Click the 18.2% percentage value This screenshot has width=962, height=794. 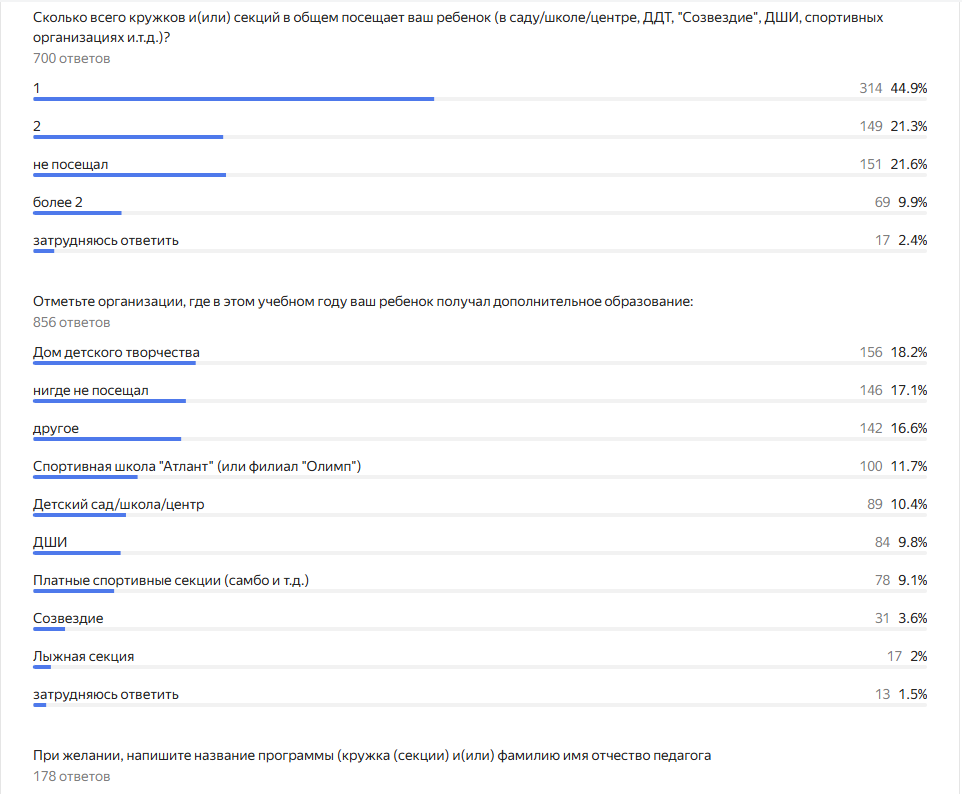click(909, 352)
